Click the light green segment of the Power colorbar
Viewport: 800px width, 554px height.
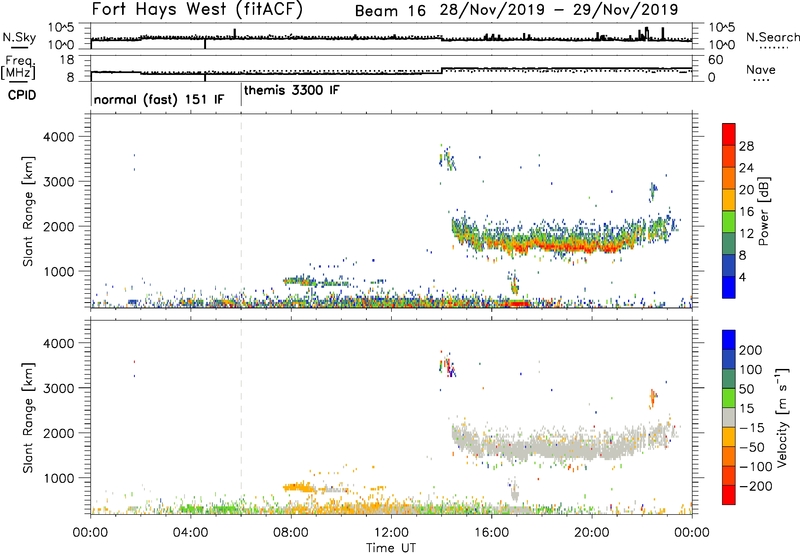pos(729,222)
